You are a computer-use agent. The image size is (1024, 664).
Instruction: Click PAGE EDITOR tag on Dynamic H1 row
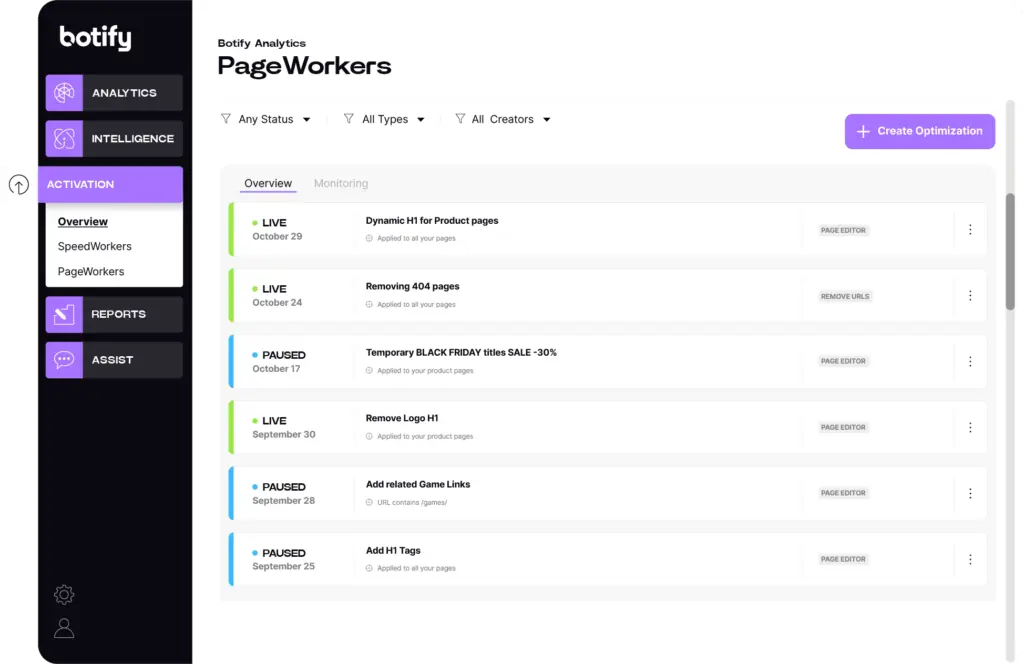click(843, 230)
